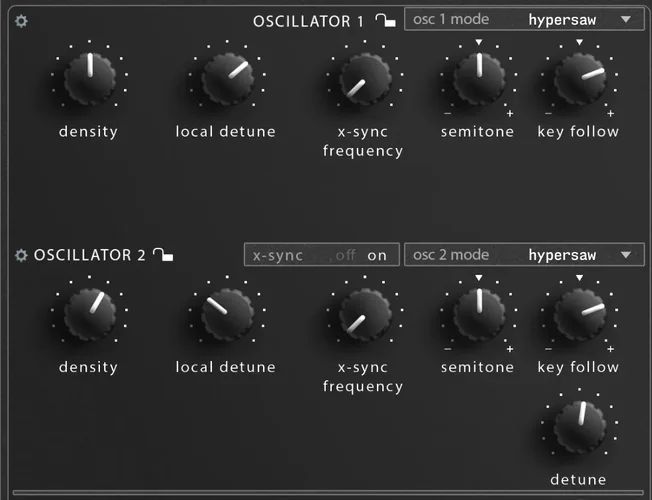Click the minus sign by Oscillator 2 semitone
The height and width of the screenshot is (500, 652).
pos(448,349)
